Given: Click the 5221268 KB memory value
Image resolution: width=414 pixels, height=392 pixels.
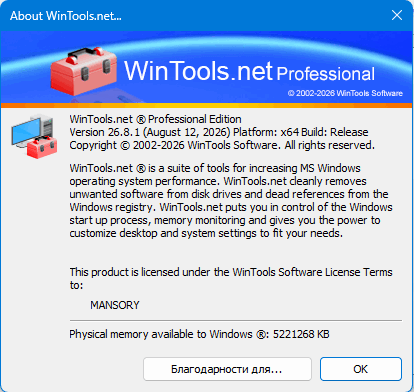Looking at the screenshot, I should (x=301, y=334).
